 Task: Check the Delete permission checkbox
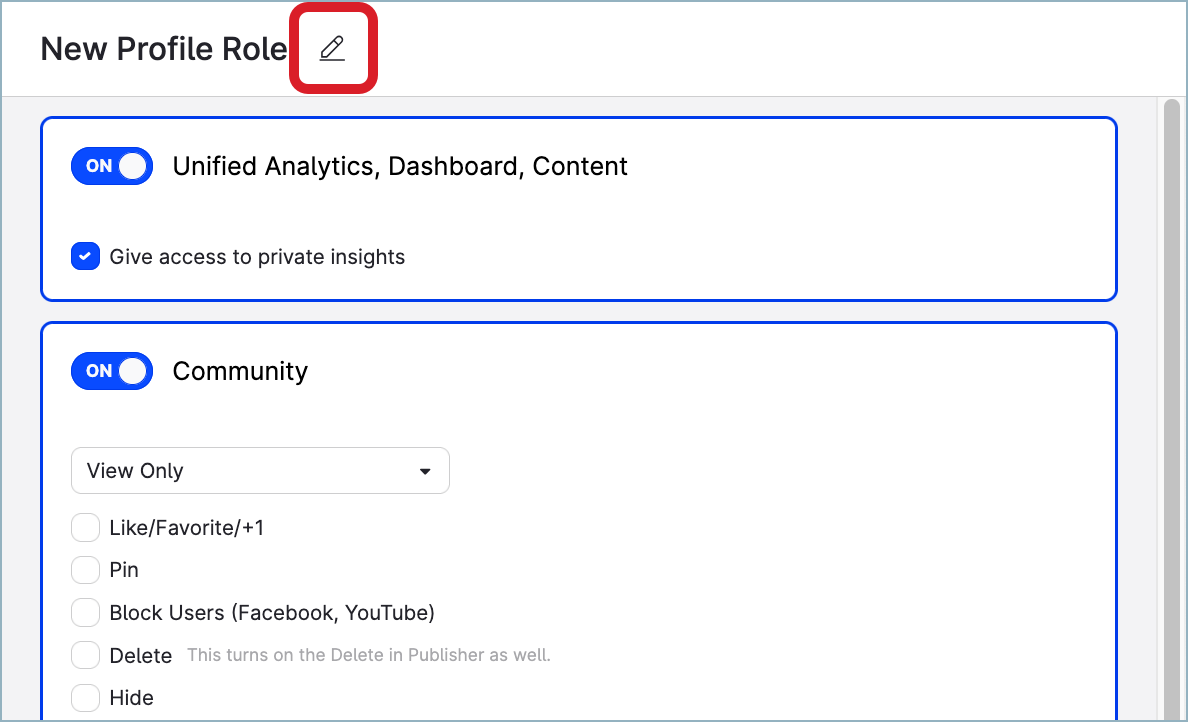[85, 655]
